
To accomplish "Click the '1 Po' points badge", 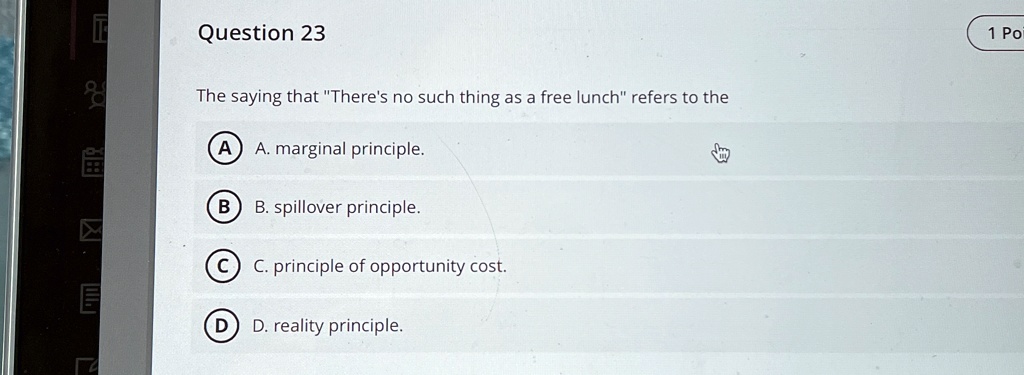I will click(997, 34).
